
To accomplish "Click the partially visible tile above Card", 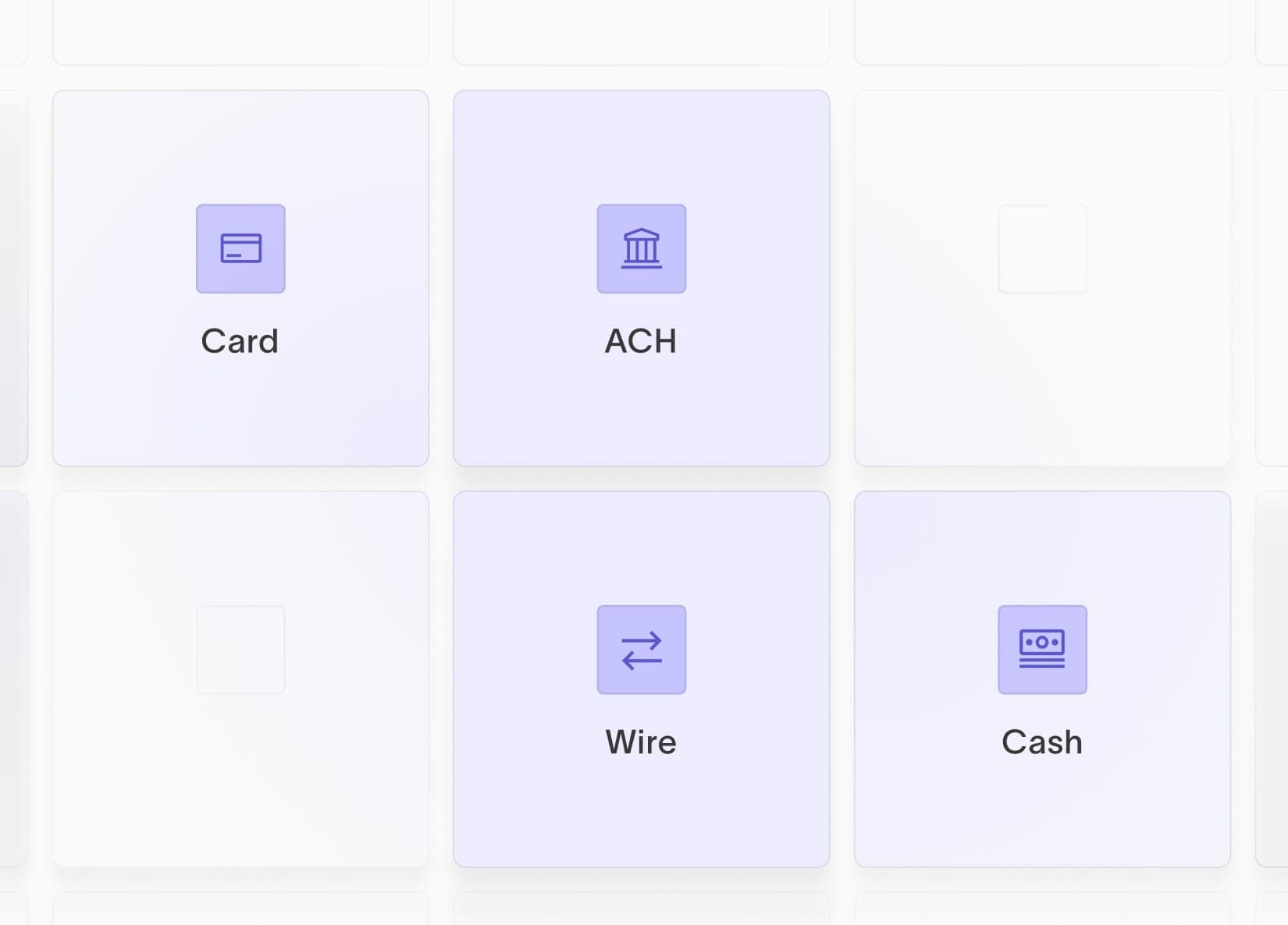I will click(x=240, y=32).
